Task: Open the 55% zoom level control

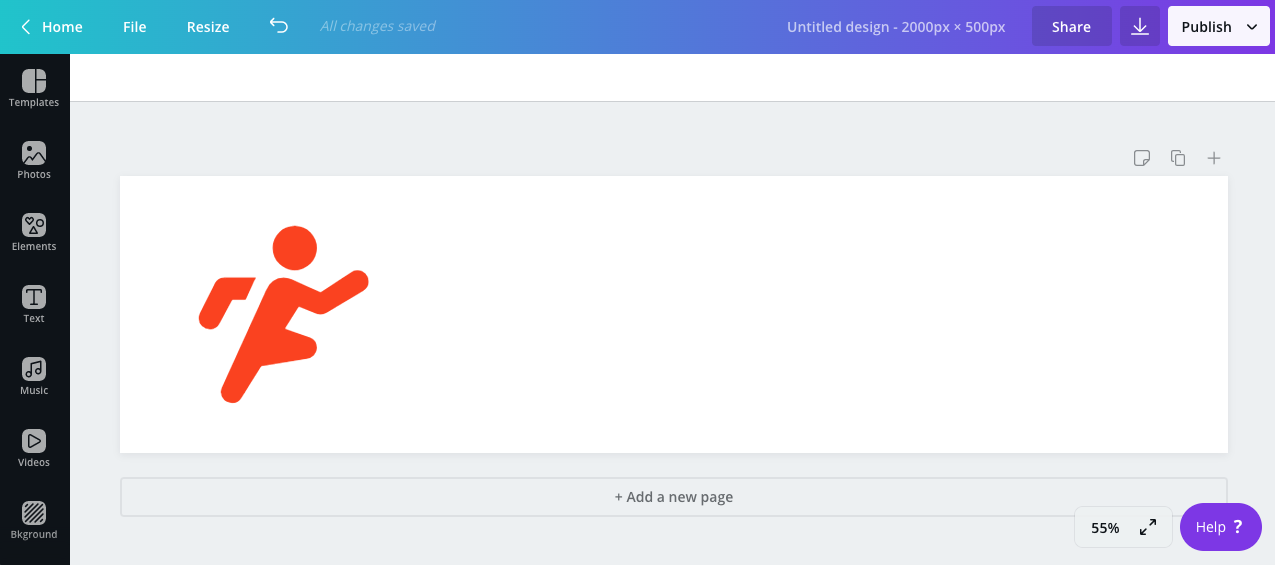Action: pyautogui.click(x=1105, y=527)
